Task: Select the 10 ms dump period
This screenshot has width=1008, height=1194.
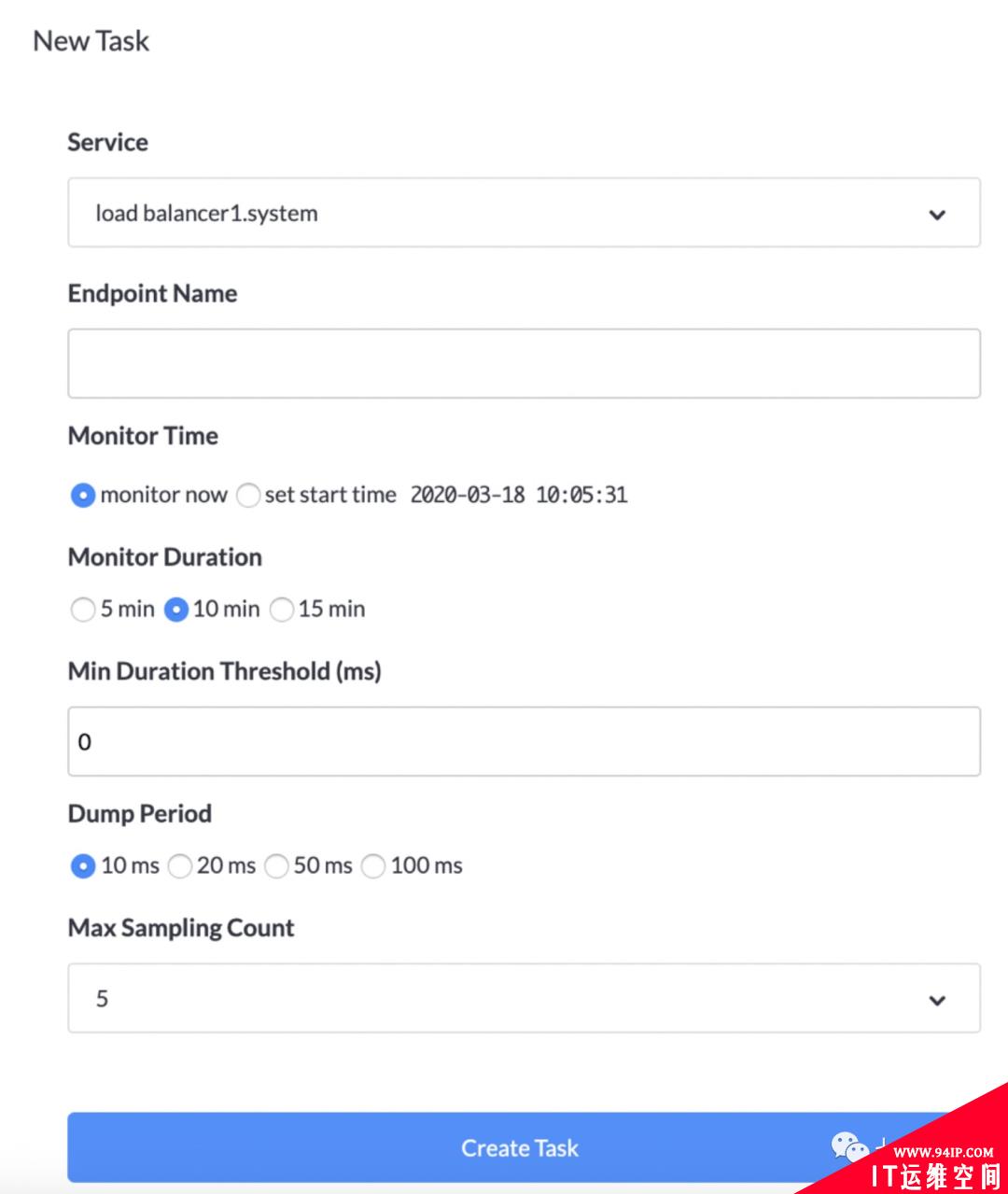Action: 83,866
